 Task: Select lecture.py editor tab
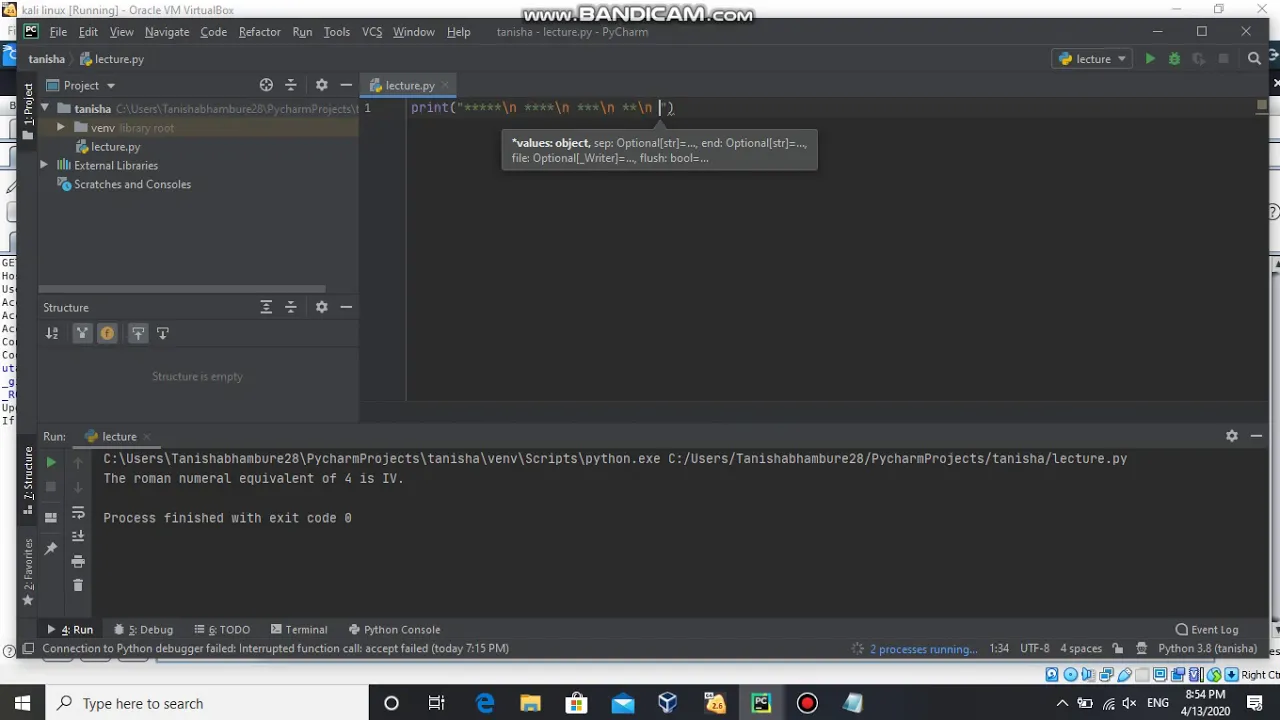tap(410, 85)
